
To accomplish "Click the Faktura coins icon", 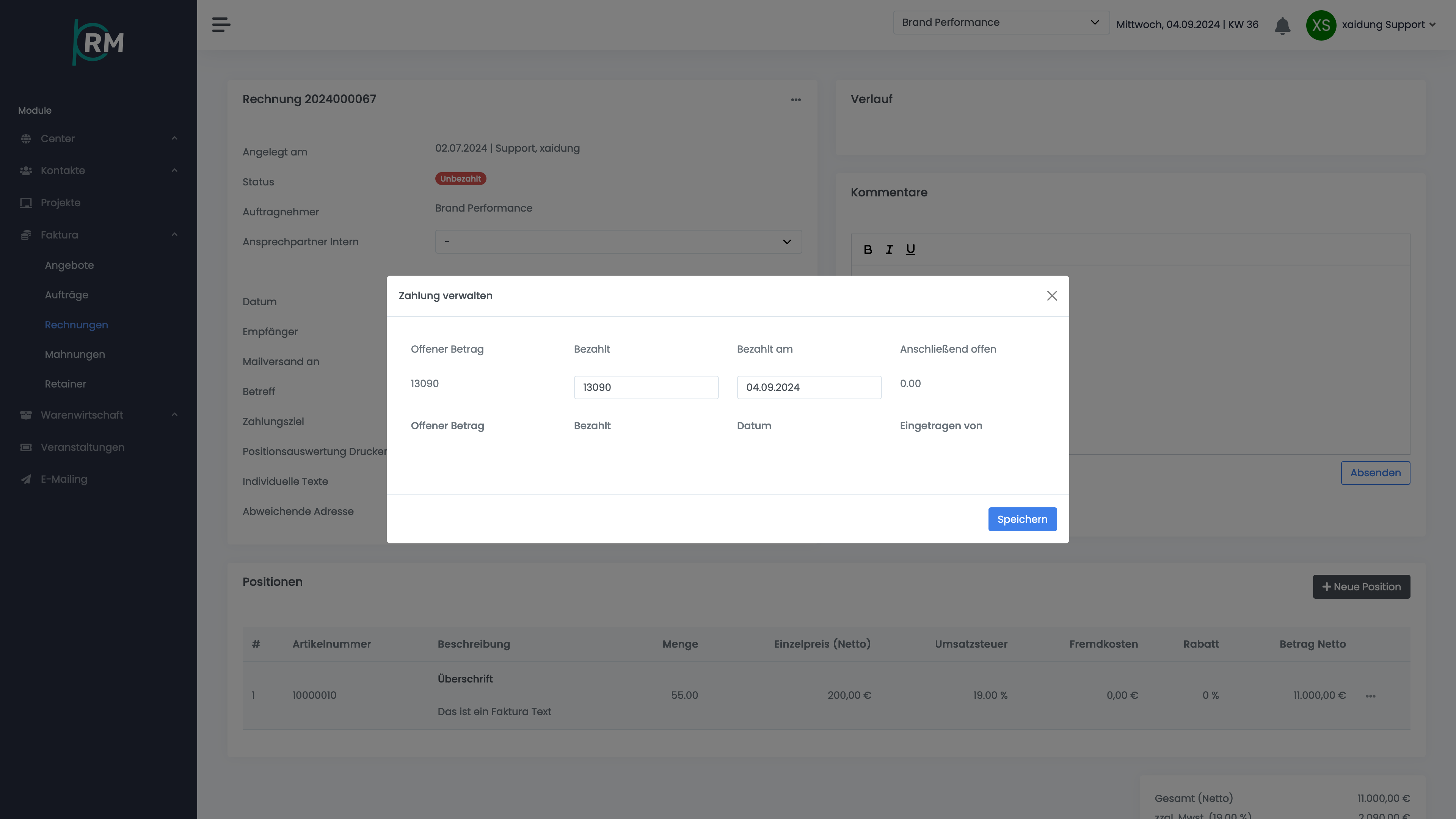I will click(26, 235).
